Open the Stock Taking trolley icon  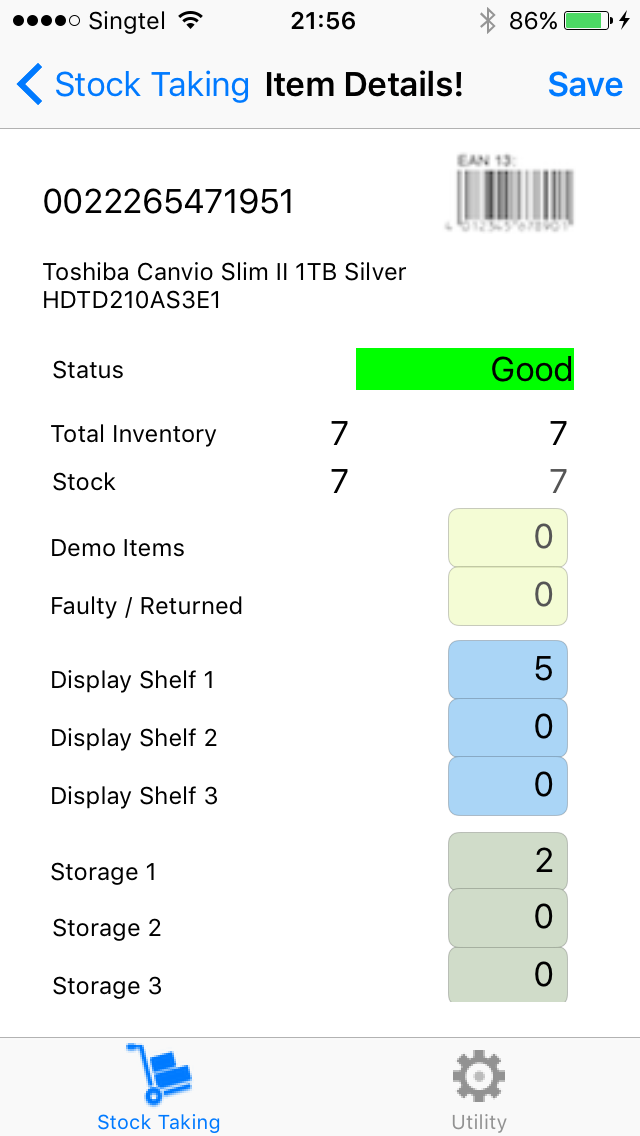(x=159, y=1074)
